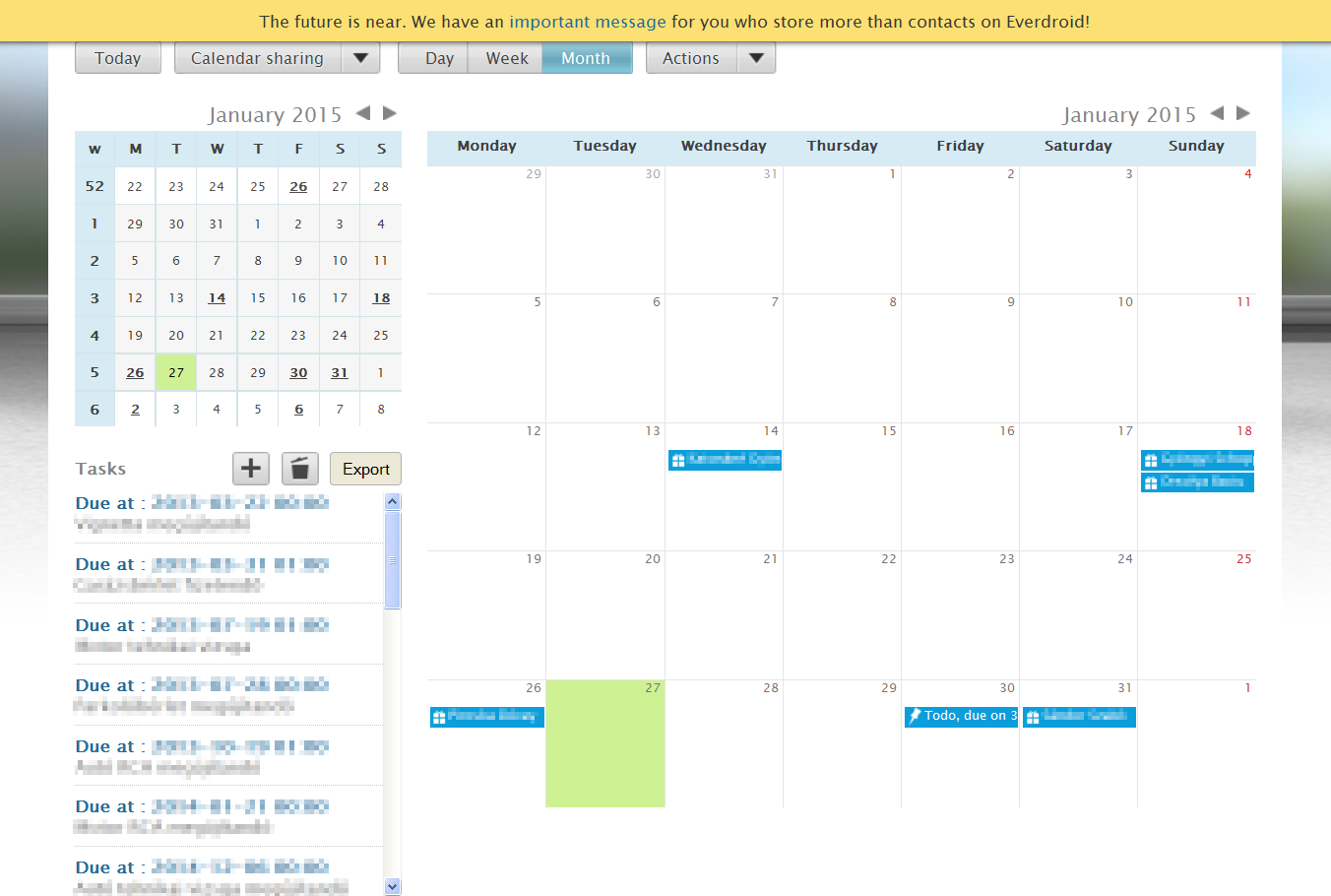Image resolution: width=1331 pixels, height=896 pixels.
Task: Go to previous month in mini calendar
Action: (x=363, y=113)
